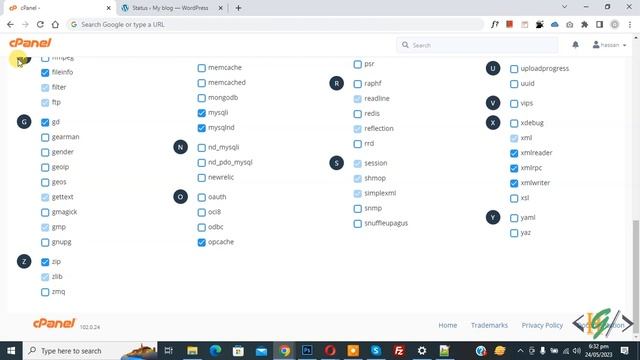
Task: Click the volume speaker tray icon
Action: click(577, 351)
